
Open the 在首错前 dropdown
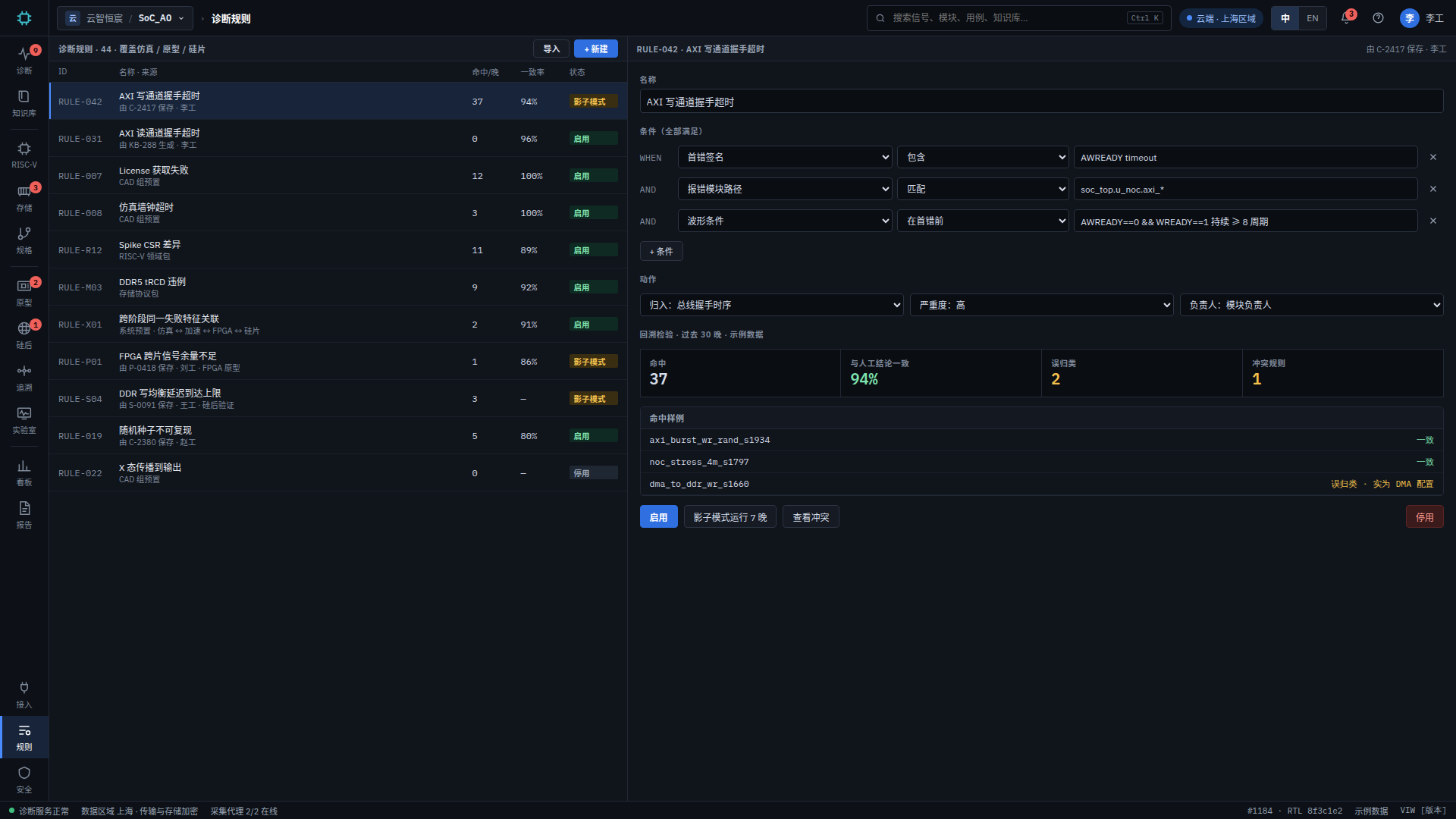click(x=983, y=221)
